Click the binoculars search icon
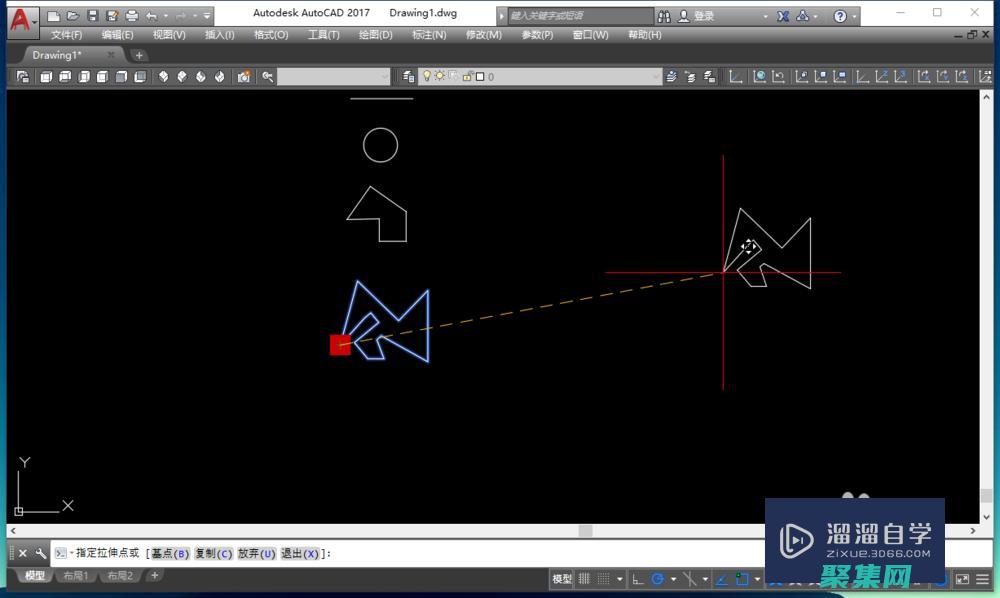1000x598 pixels. pos(664,16)
